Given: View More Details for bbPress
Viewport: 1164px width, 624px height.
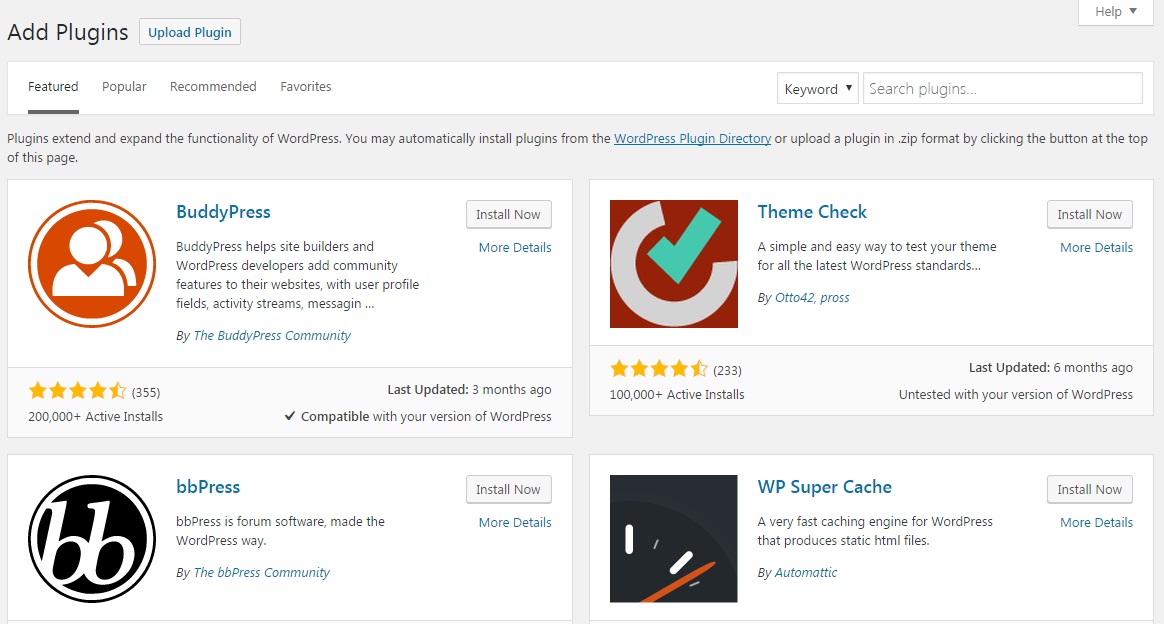Looking at the screenshot, I should tap(515, 522).
